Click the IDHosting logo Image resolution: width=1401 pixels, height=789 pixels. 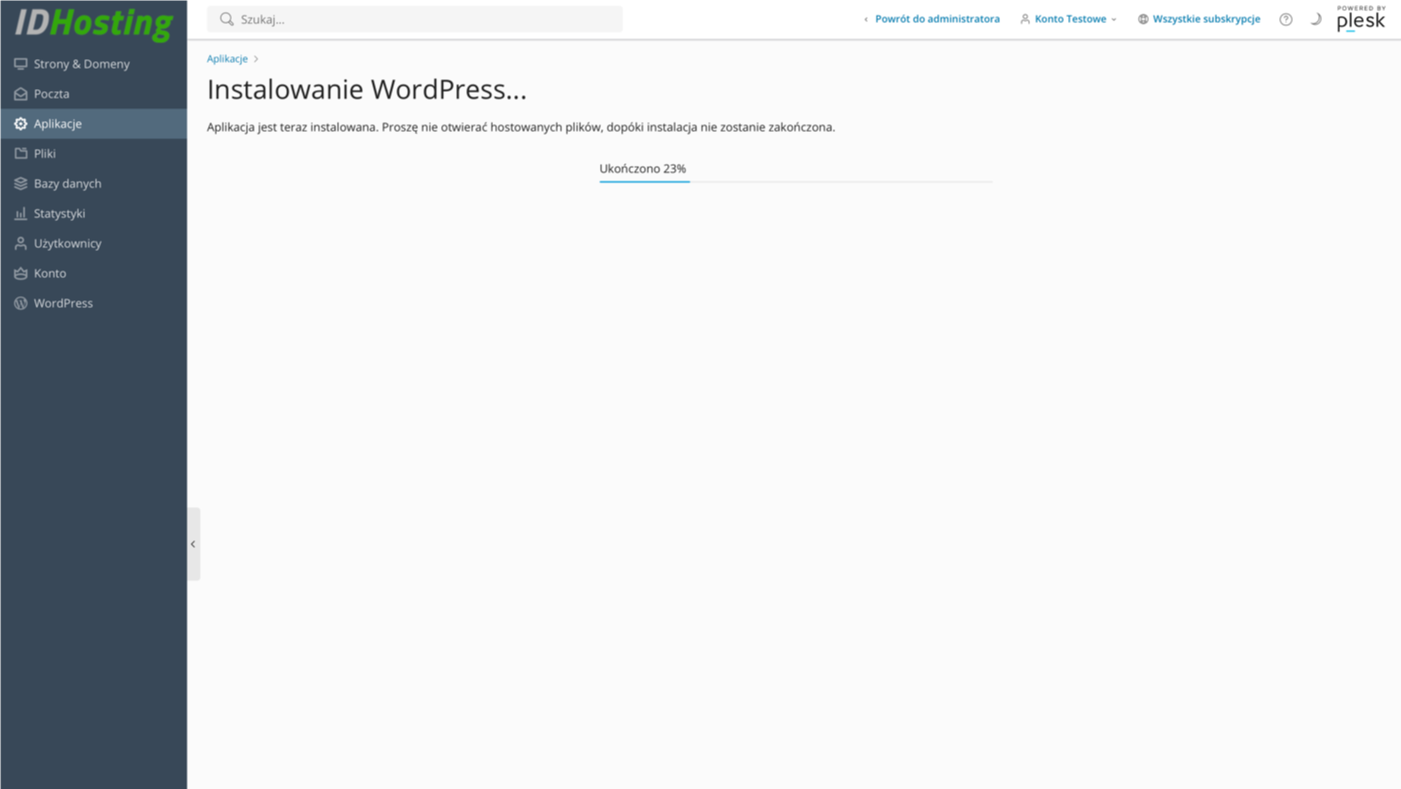pyautogui.click(x=93, y=24)
